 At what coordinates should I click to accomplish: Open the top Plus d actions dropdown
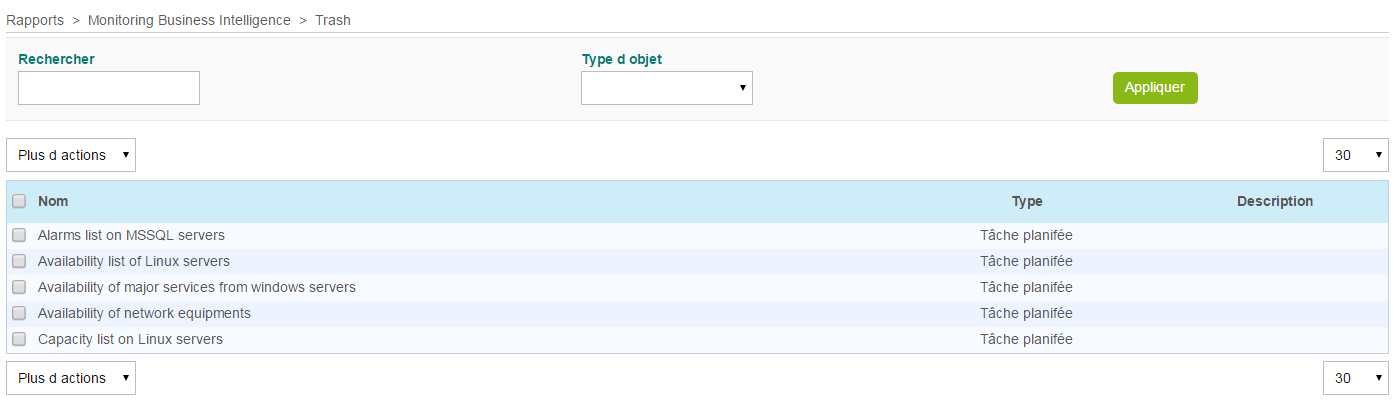tap(71, 155)
